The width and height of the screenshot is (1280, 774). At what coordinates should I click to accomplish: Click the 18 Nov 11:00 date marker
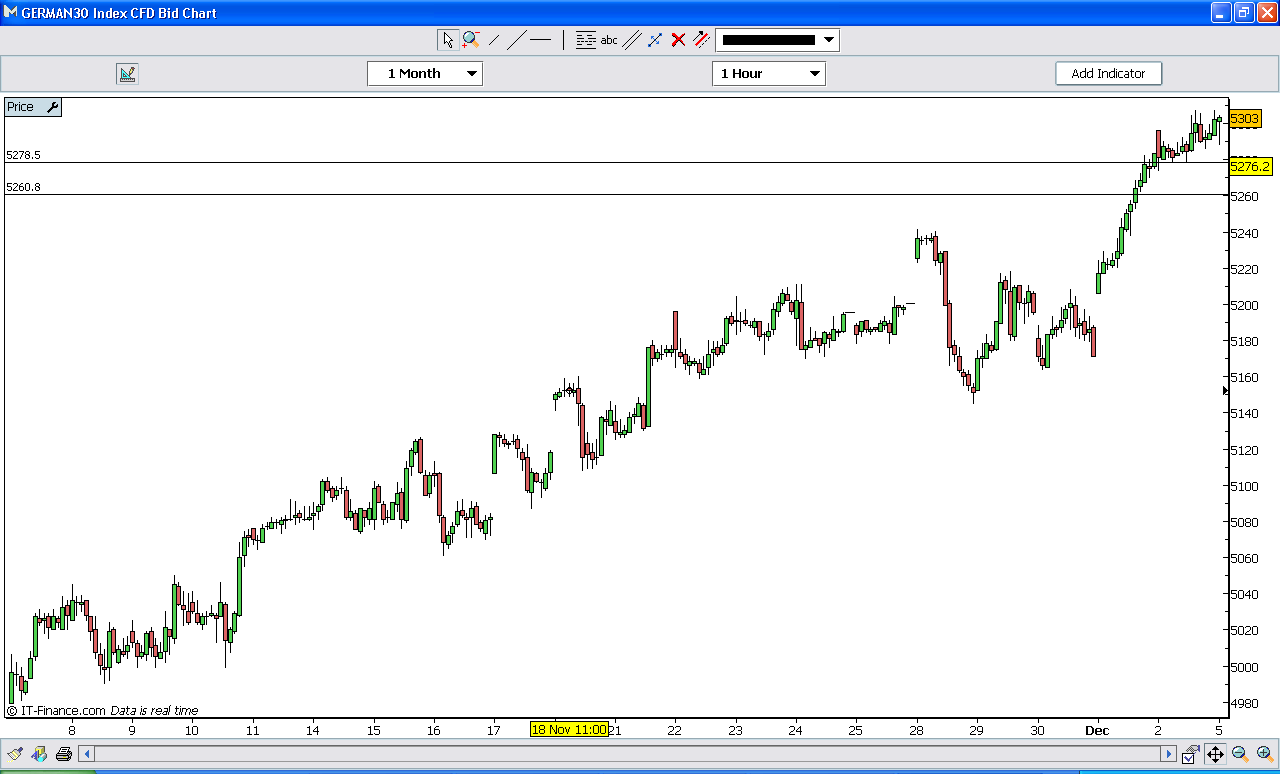point(569,730)
